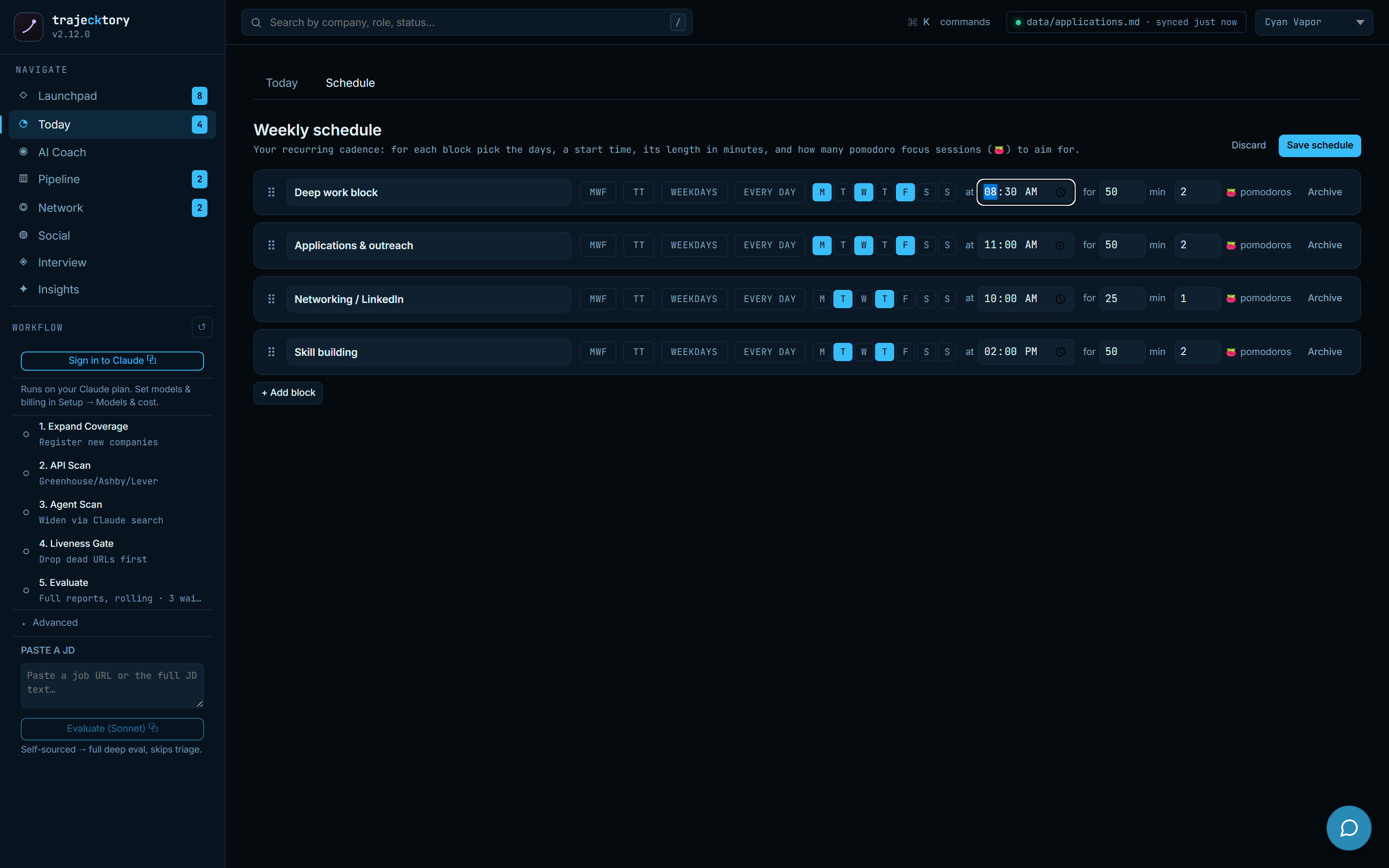Image resolution: width=1389 pixels, height=868 pixels.
Task: Apply MWF preset to Deep work block
Action: [x=598, y=192]
